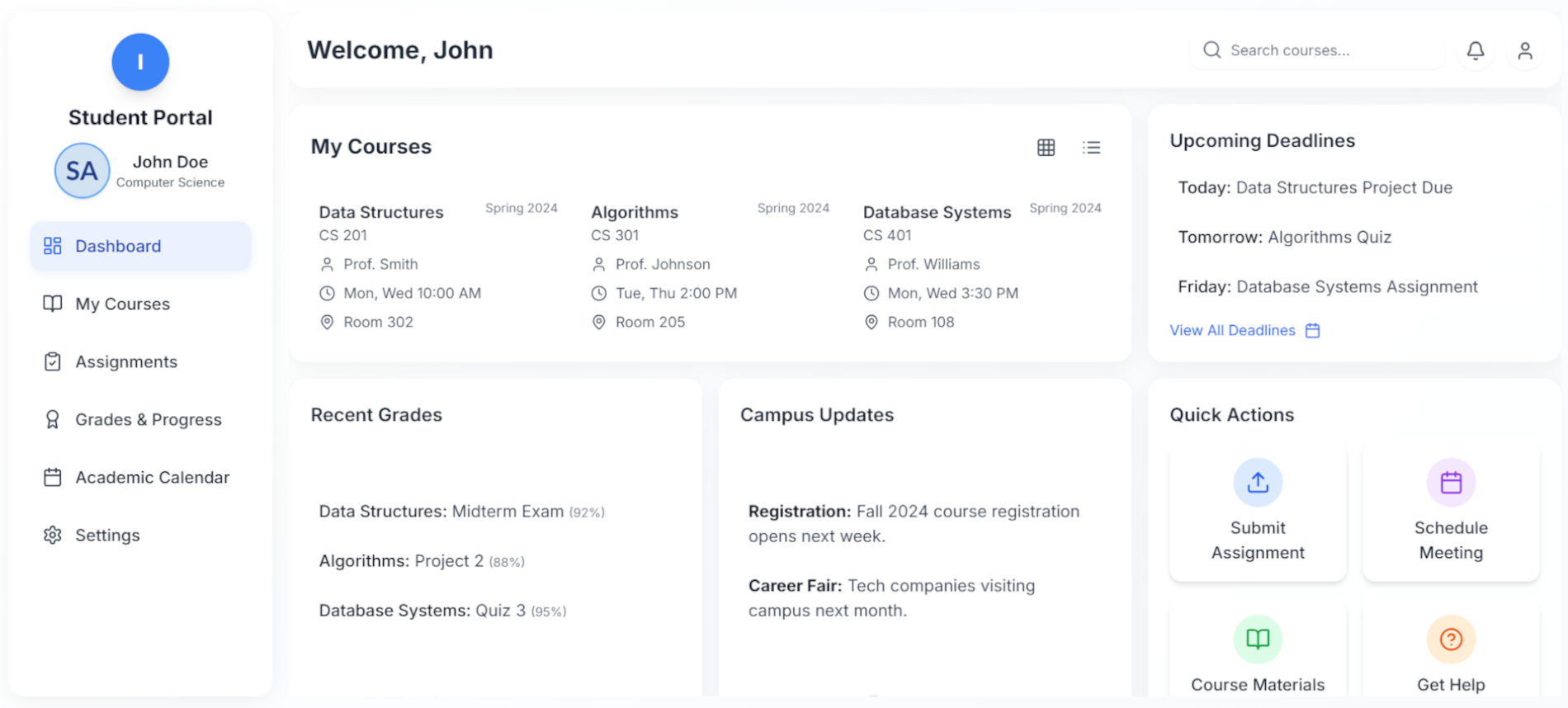Open Settings in the sidebar

(107, 535)
